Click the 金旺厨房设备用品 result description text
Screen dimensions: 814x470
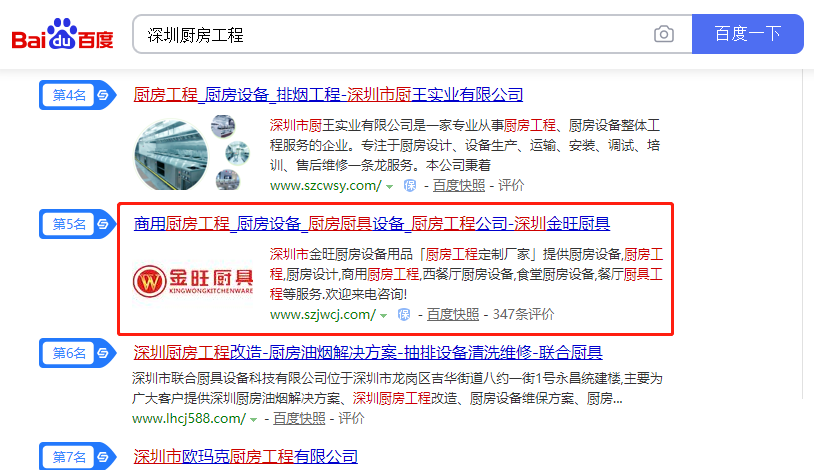coord(466,274)
